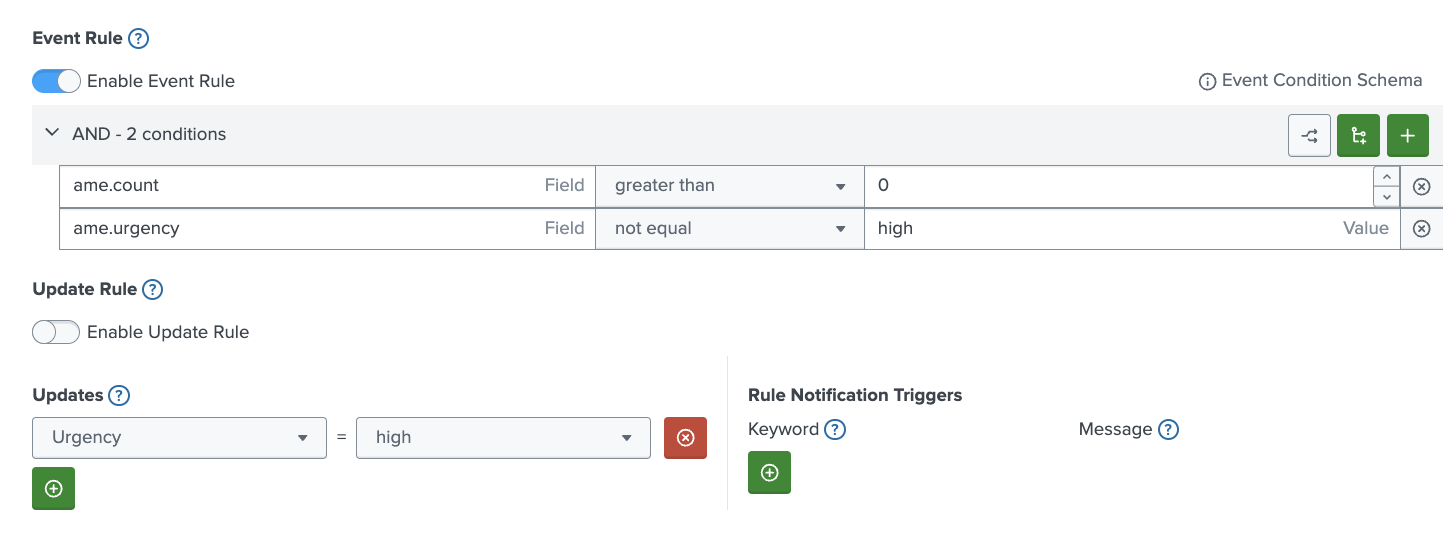Click help icon next to Update Rule

coord(152,290)
